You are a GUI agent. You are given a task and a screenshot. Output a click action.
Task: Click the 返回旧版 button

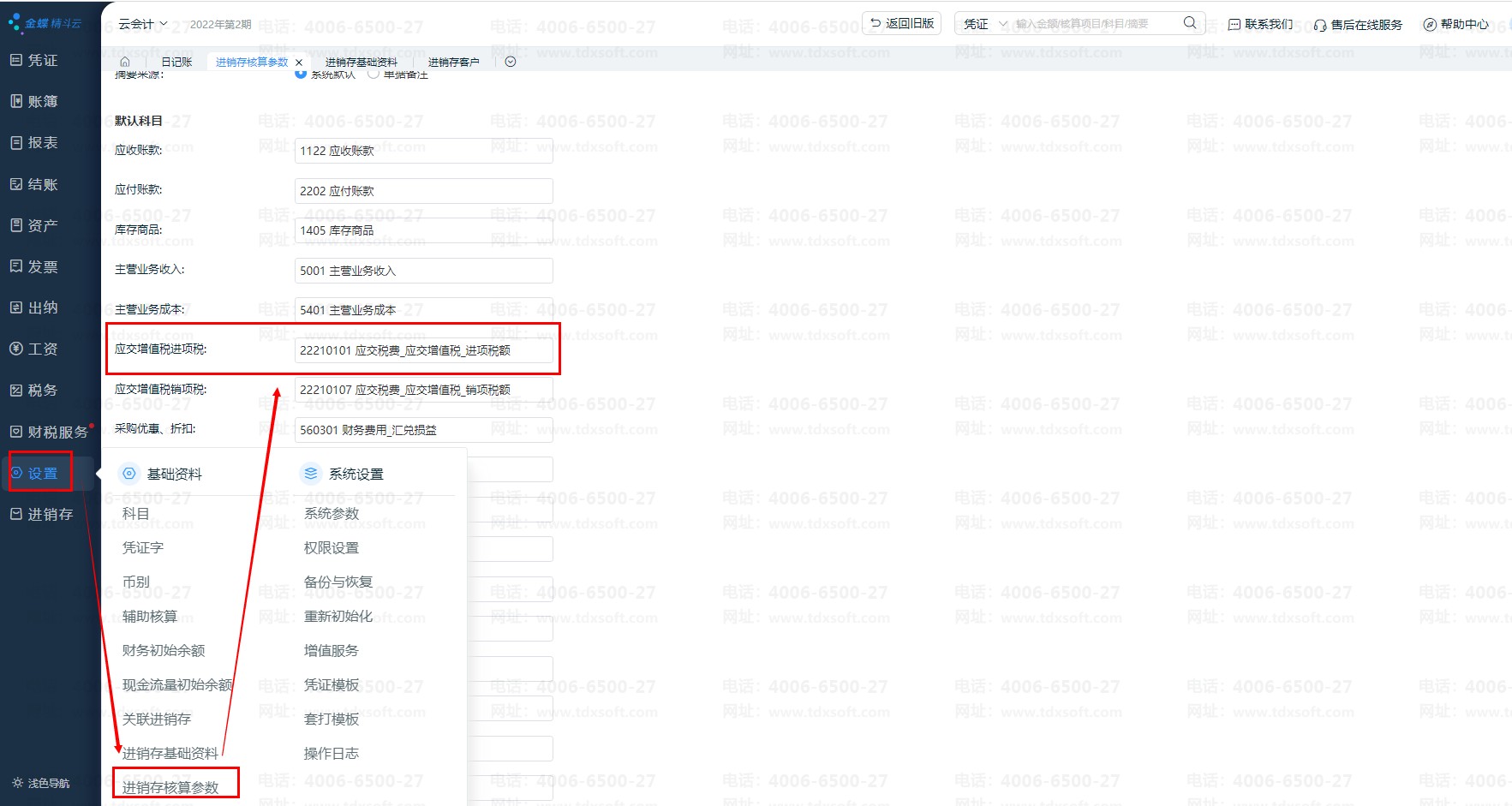(902, 23)
